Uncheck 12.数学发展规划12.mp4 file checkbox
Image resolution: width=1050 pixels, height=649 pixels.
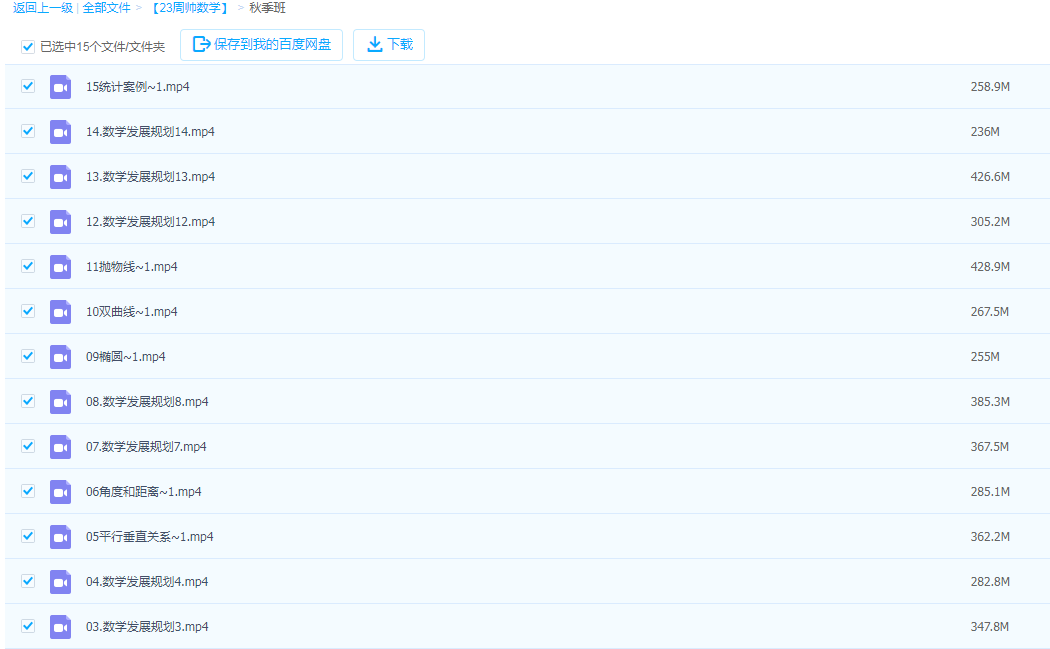(x=28, y=221)
